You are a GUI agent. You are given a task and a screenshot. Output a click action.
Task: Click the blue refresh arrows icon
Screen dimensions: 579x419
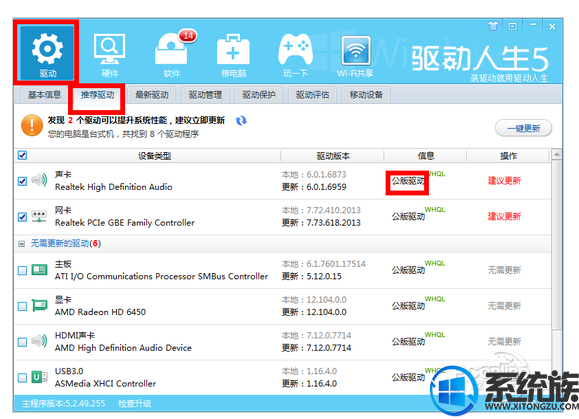(241, 120)
